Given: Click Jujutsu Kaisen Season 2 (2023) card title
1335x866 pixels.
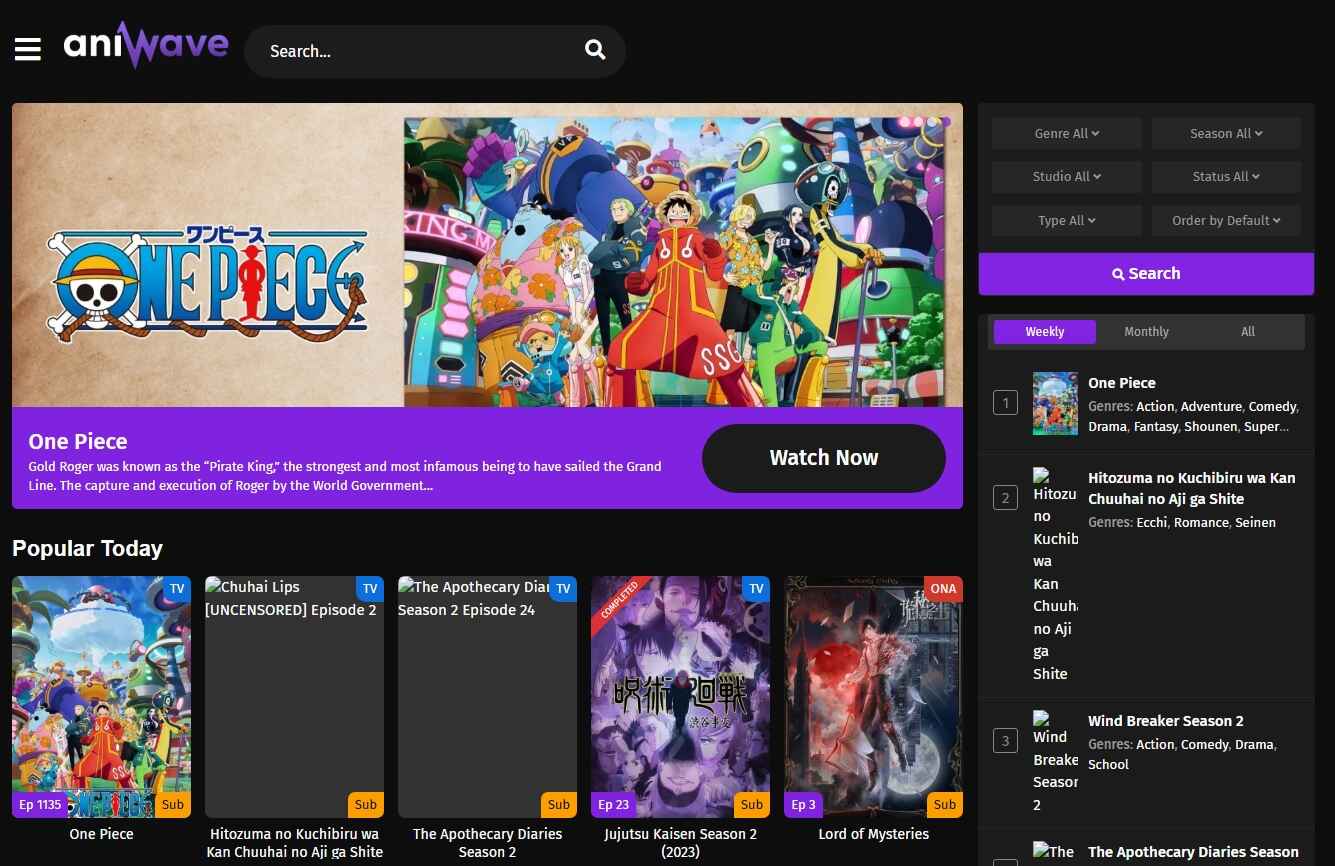Looking at the screenshot, I should [x=680, y=843].
